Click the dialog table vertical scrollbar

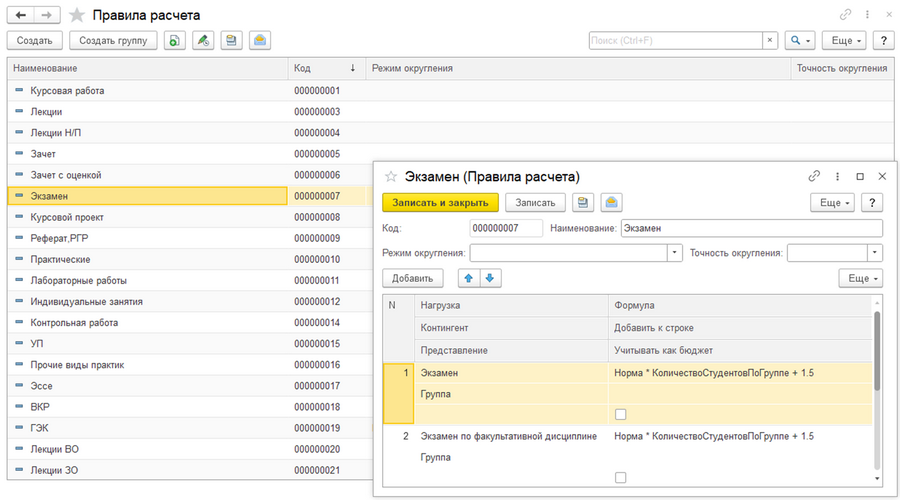coord(877,351)
